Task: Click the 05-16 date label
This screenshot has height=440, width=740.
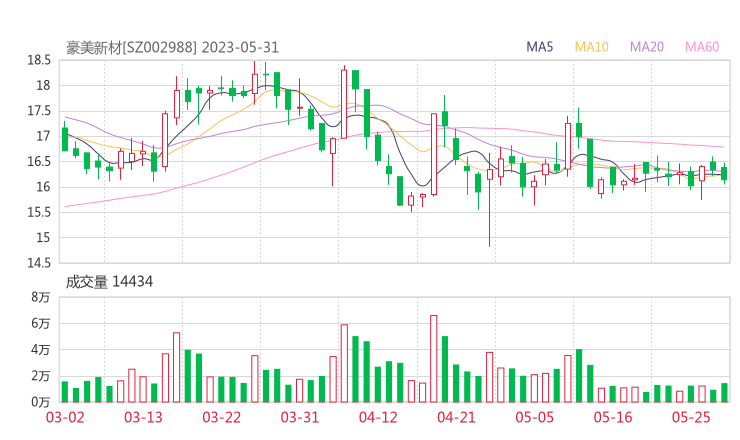Action: pyautogui.click(x=613, y=417)
